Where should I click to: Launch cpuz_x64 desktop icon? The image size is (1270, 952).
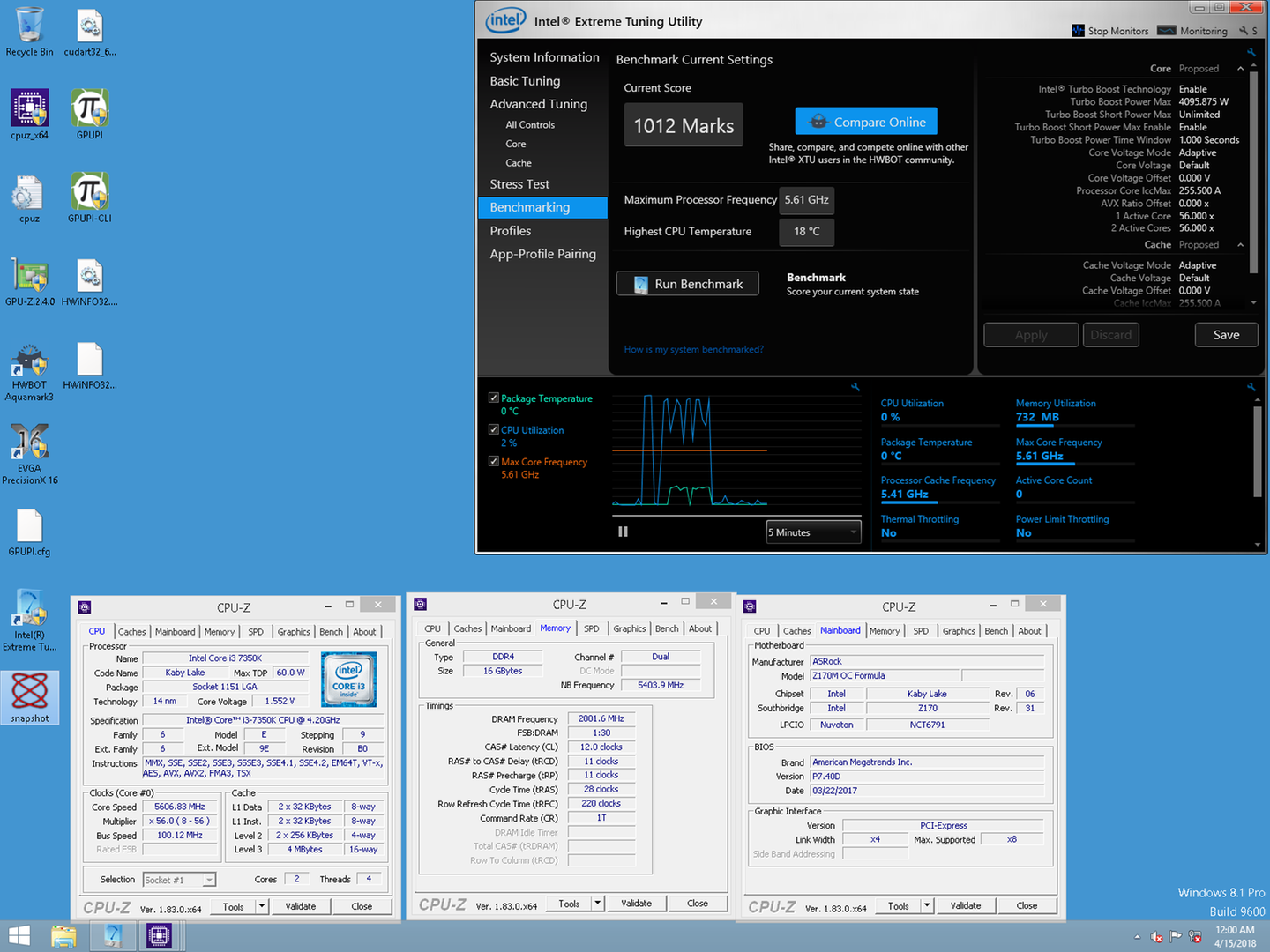tap(29, 115)
